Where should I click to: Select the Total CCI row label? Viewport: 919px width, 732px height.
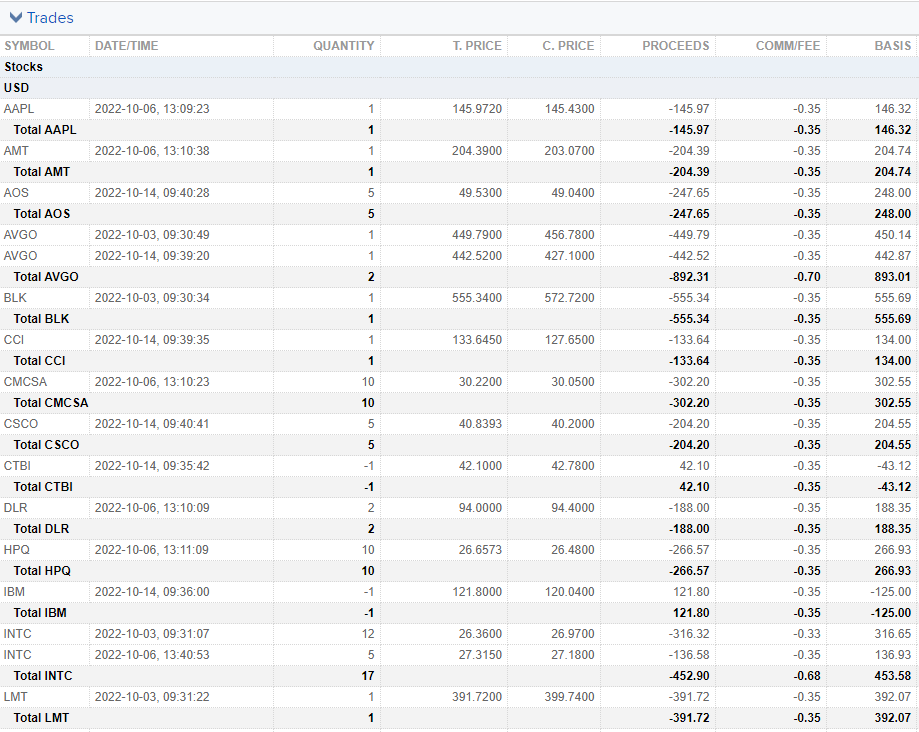39,361
